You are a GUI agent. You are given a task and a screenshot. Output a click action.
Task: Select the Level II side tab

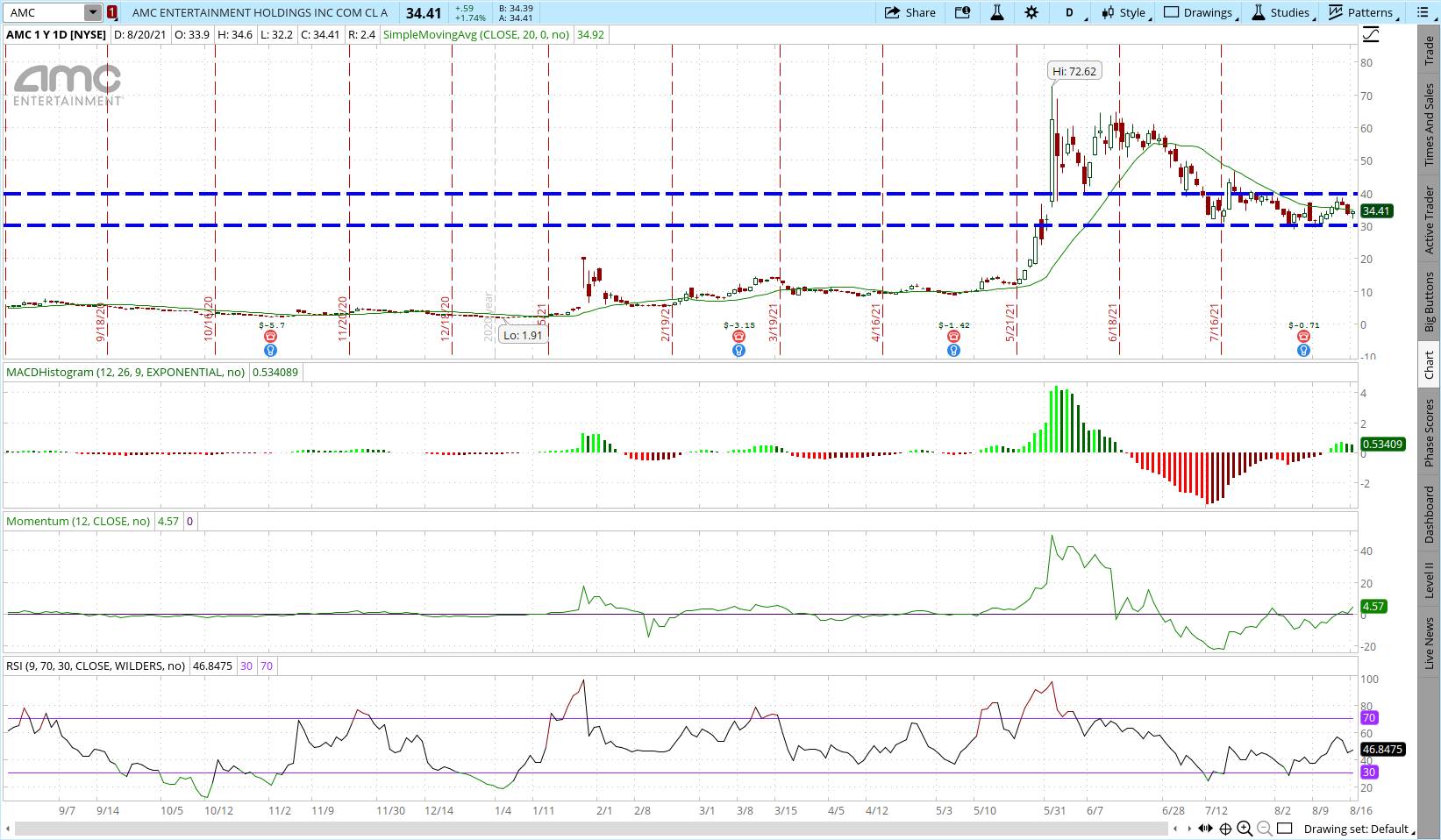pos(1430,580)
